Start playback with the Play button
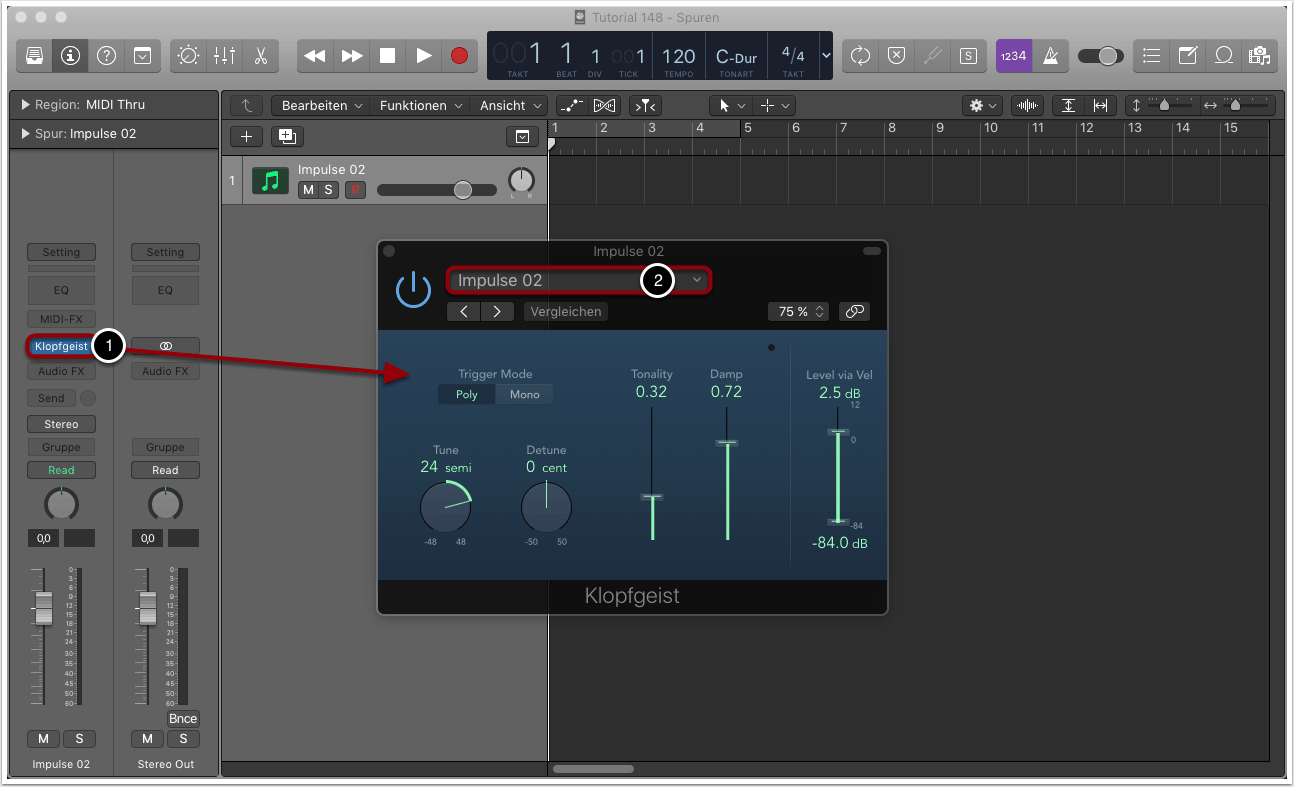The height and width of the screenshot is (787, 1294). (423, 56)
